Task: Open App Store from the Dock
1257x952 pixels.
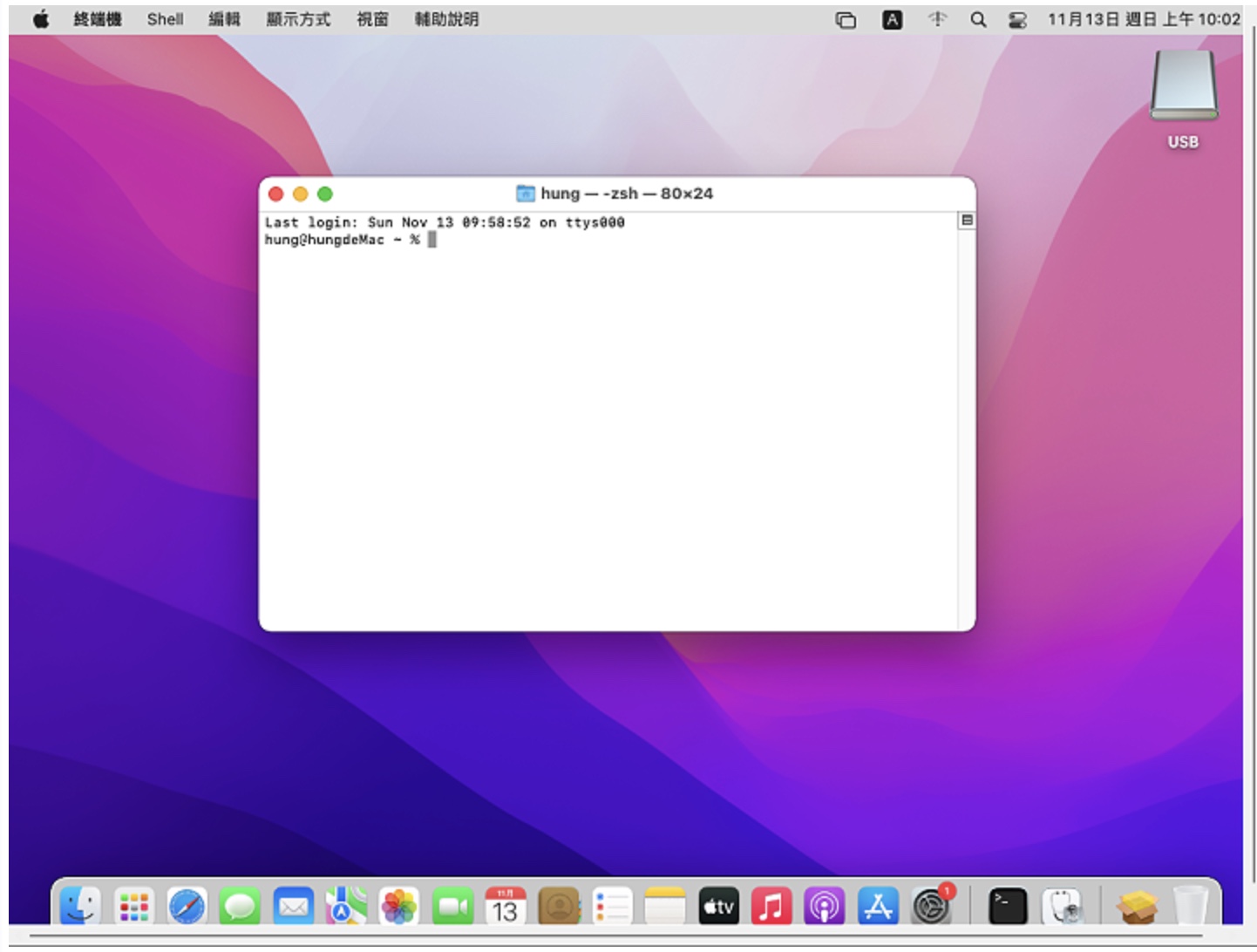Action: [878, 907]
